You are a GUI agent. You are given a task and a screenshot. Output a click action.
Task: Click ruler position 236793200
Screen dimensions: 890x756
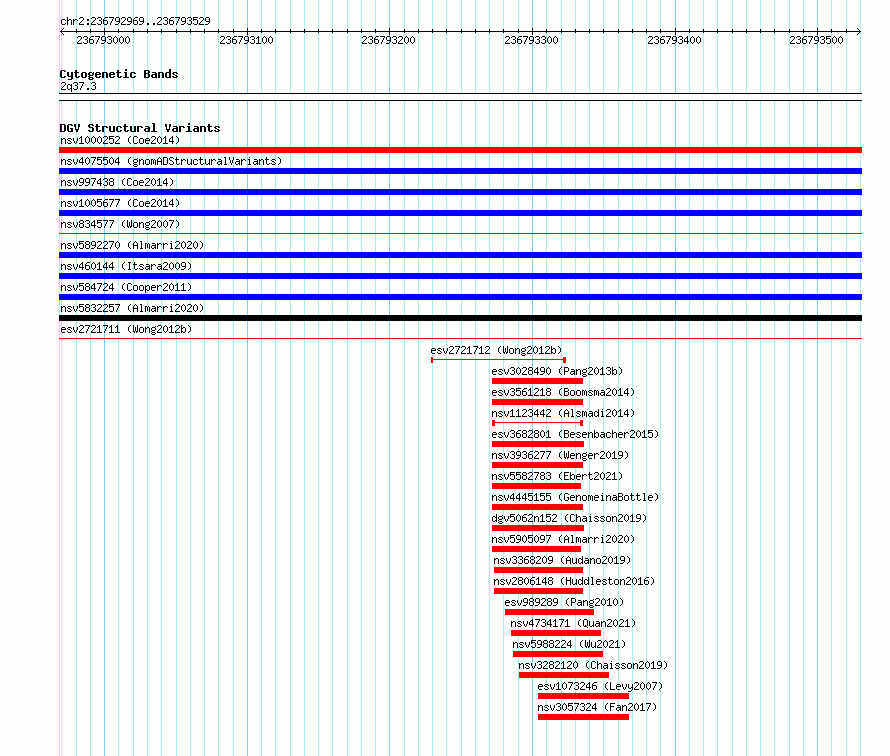(x=388, y=40)
